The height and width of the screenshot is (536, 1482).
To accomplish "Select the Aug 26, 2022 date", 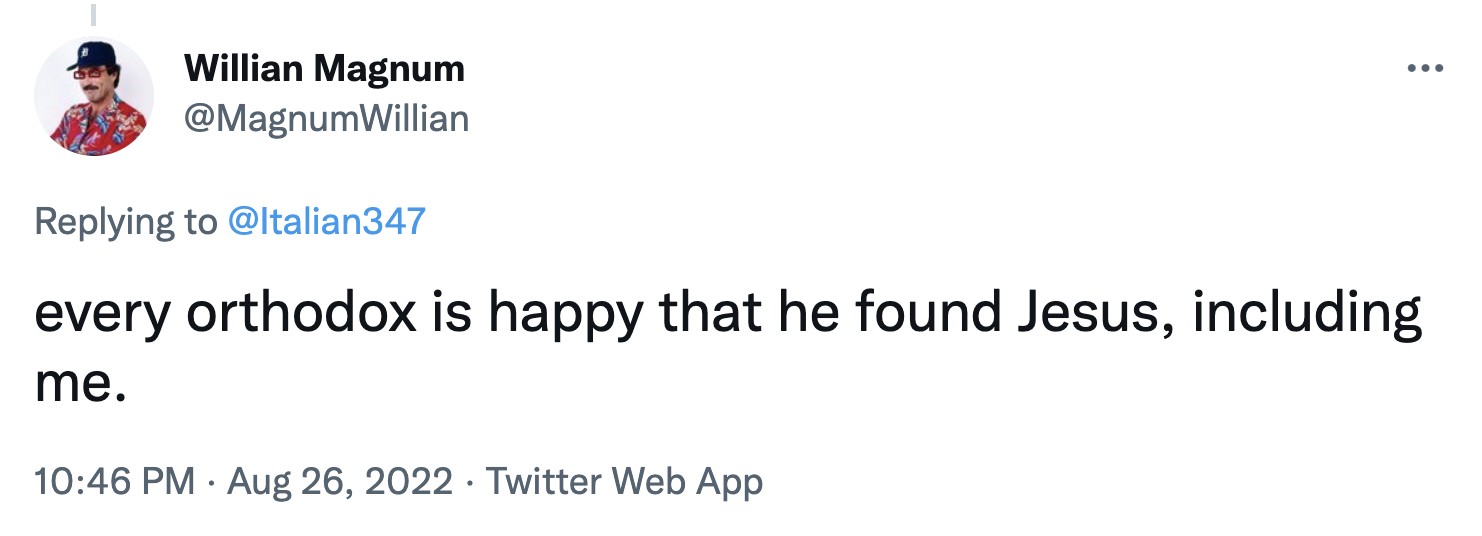I will click(340, 481).
